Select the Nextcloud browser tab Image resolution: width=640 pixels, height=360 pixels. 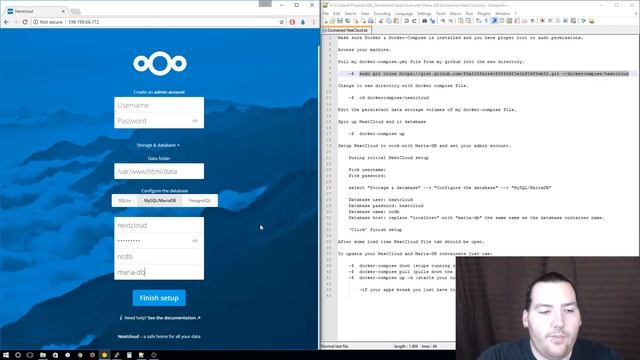click(36, 11)
